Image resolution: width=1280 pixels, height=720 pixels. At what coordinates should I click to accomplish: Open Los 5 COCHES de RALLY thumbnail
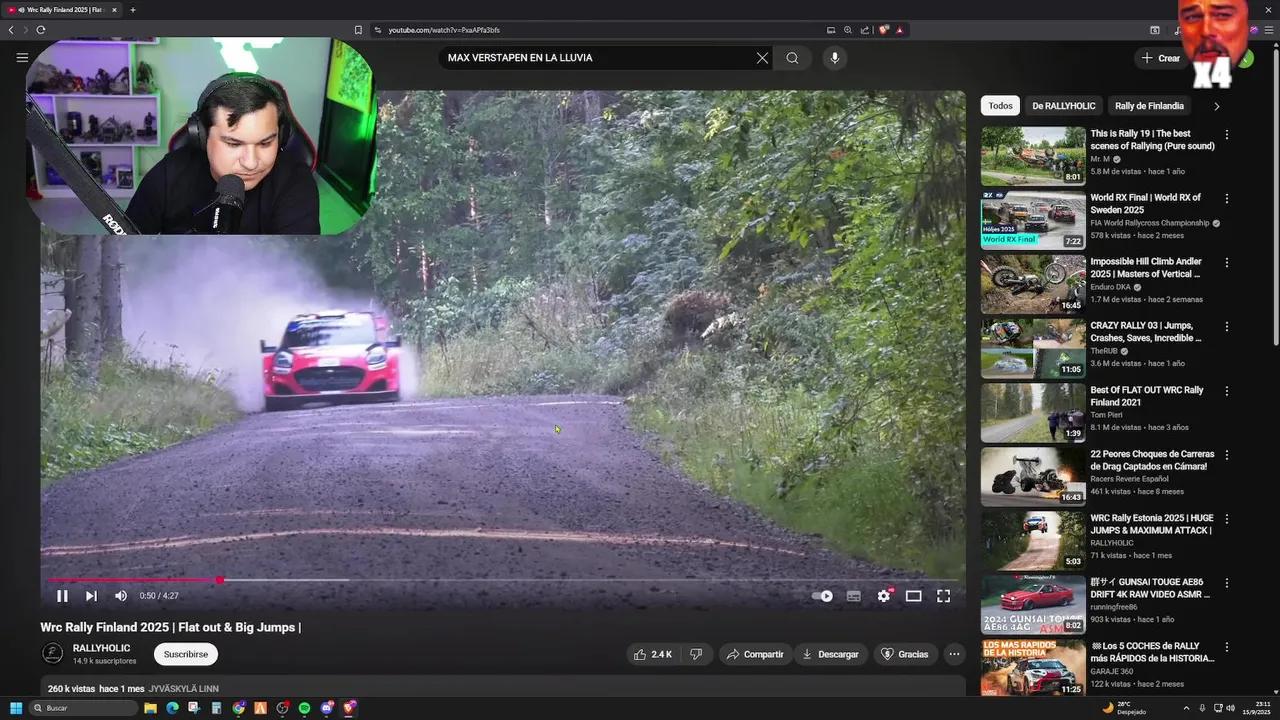[x=1033, y=668]
